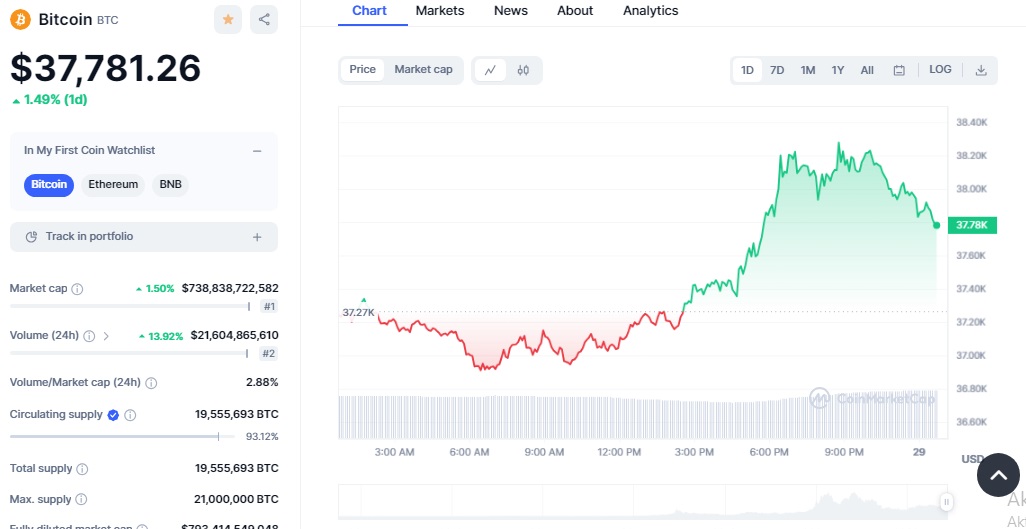Toggle LOG scale on chart
Viewport: 1026px width, 529px height.
[940, 69]
